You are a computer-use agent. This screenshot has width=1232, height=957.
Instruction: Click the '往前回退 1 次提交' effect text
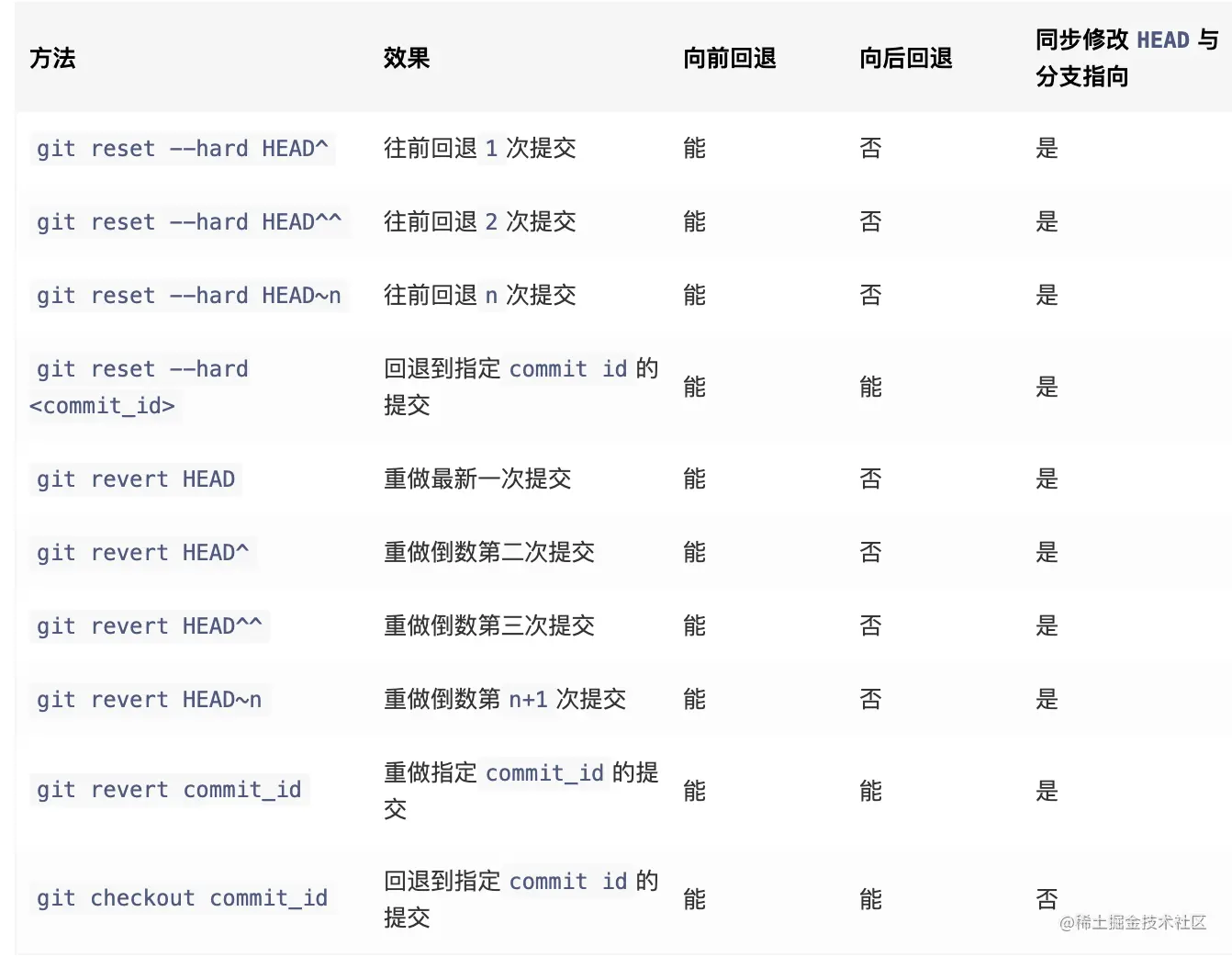[x=480, y=148]
